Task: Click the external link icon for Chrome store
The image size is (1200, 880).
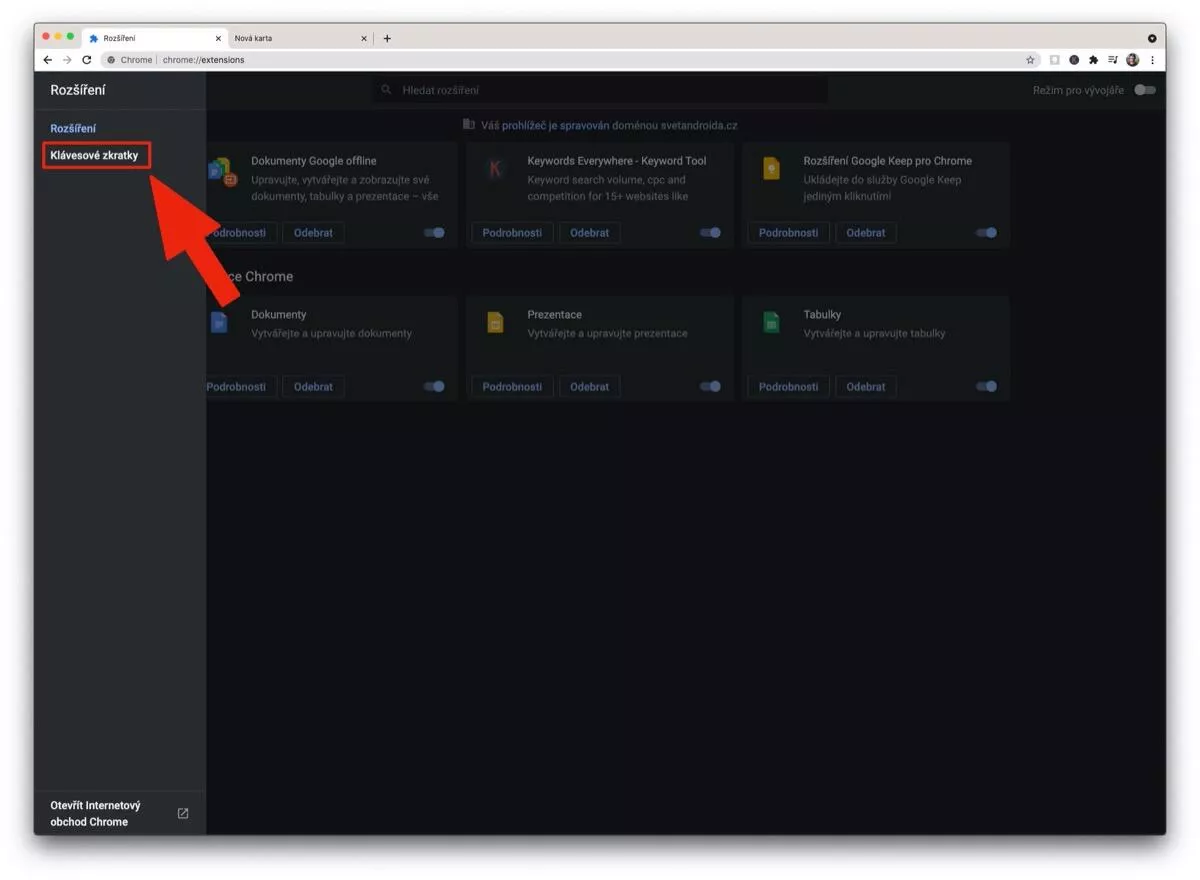Action: click(x=183, y=813)
